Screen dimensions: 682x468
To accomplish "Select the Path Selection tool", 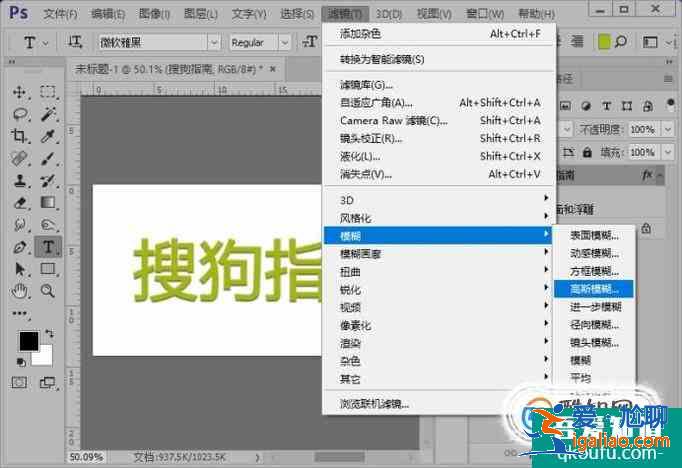I will tap(20, 269).
